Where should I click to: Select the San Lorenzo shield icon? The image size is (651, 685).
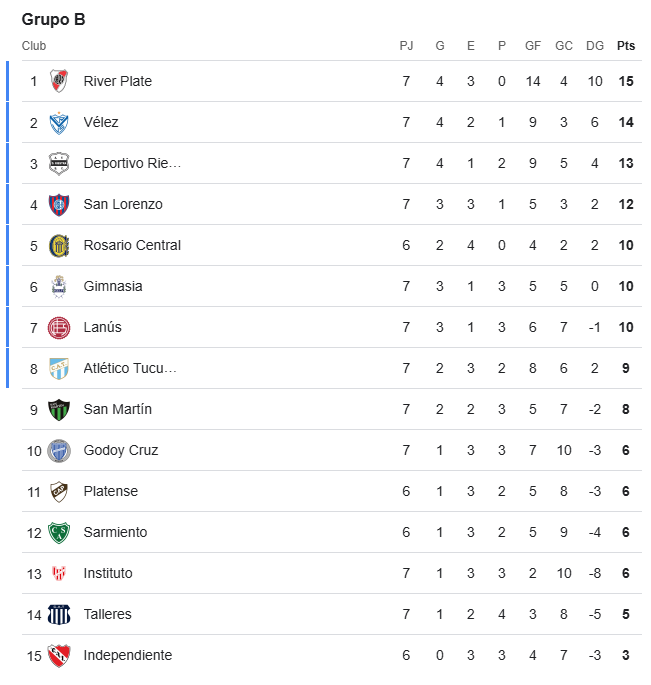pos(59,205)
